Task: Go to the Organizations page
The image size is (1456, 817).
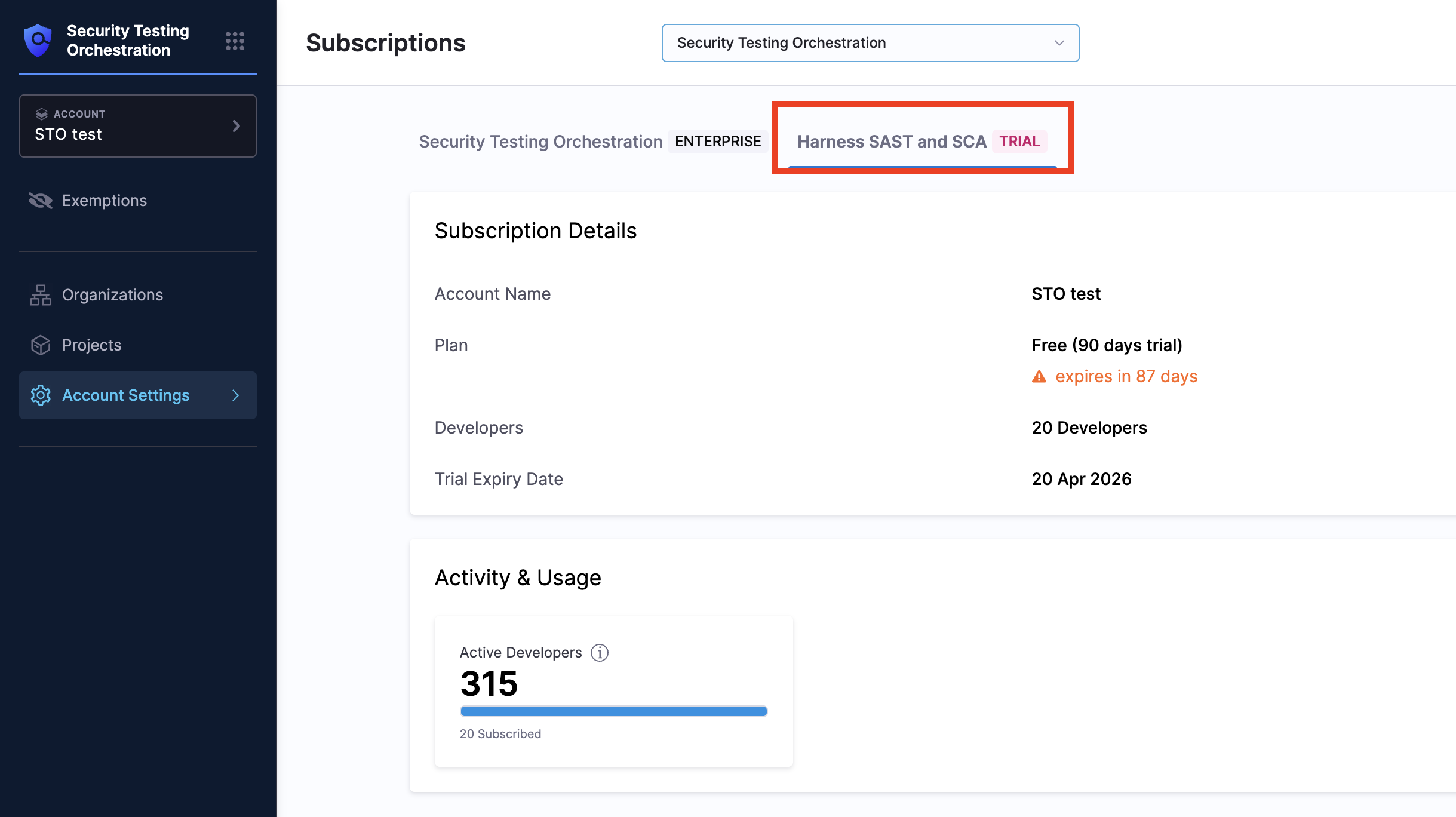Action: [x=112, y=295]
